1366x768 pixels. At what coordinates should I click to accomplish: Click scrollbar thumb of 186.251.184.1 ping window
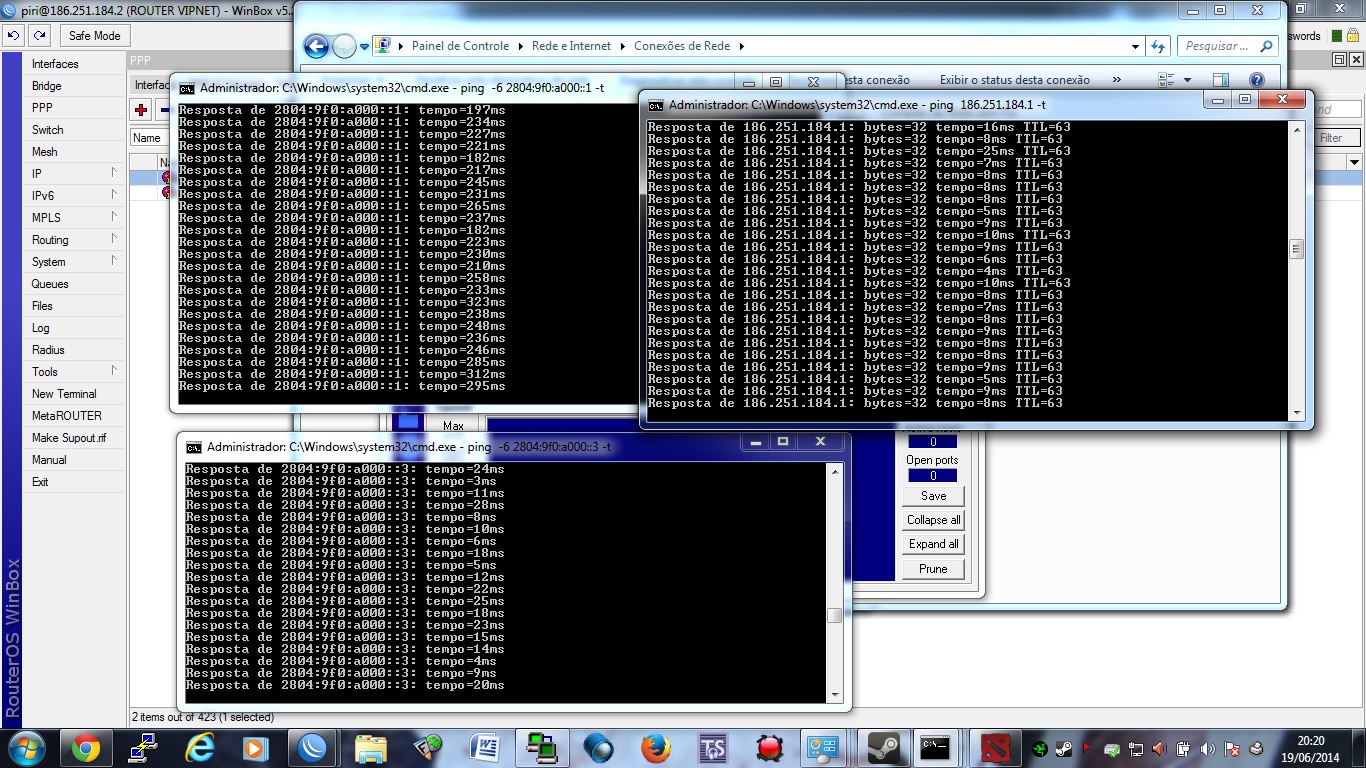[1297, 249]
